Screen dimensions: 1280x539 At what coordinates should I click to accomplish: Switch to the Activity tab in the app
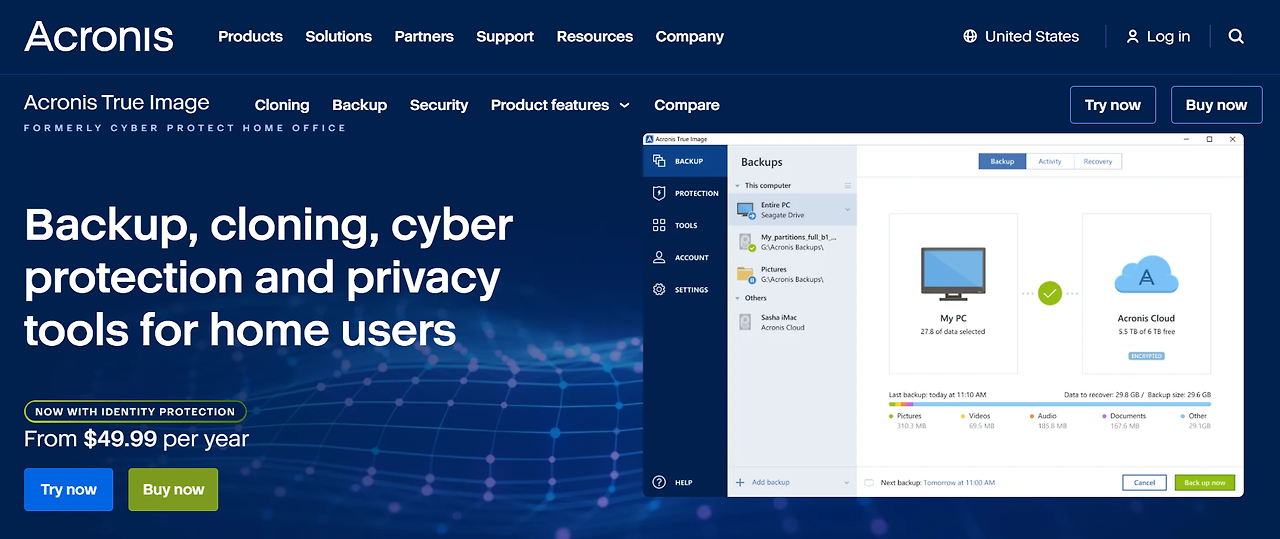click(1050, 161)
